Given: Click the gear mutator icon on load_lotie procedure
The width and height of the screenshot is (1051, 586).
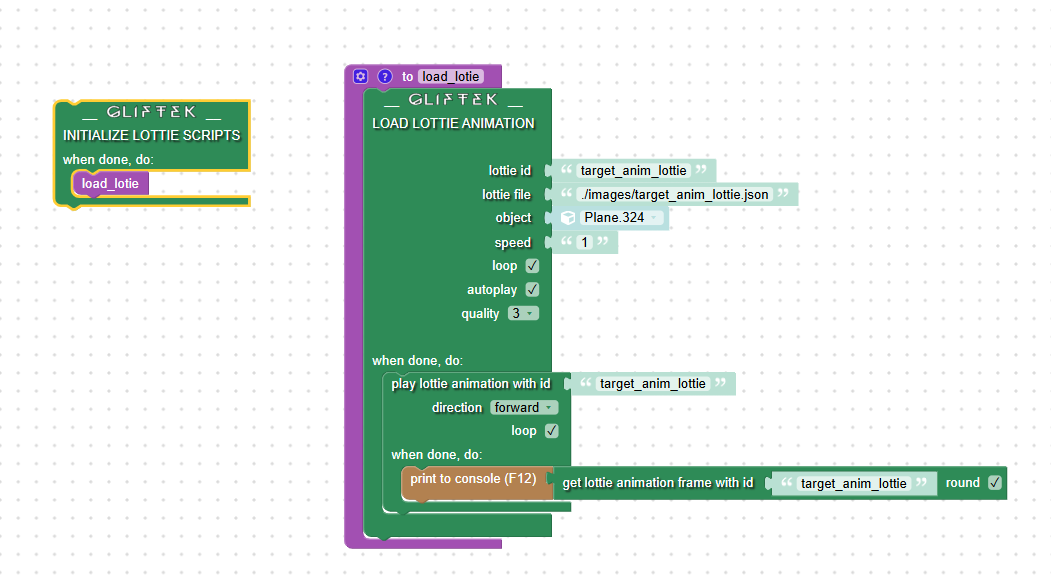Looking at the screenshot, I should [x=361, y=76].
